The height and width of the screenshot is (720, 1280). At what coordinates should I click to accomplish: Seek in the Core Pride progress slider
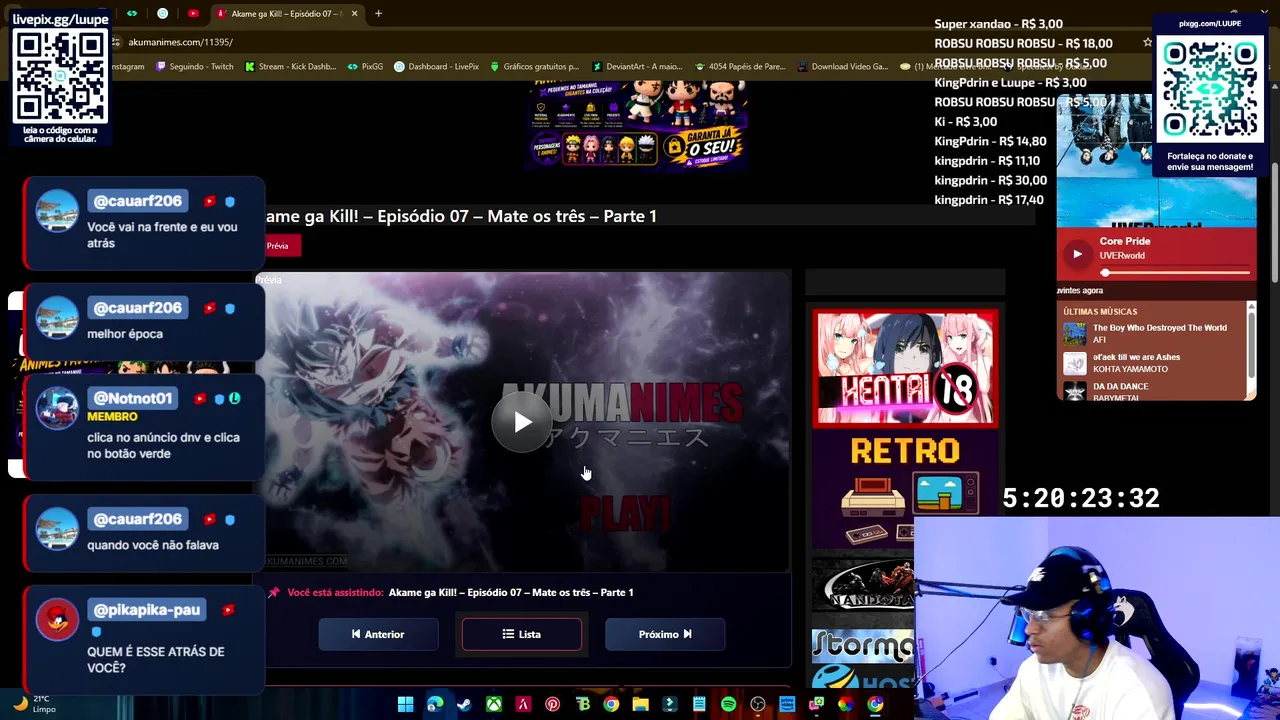click(1176, 272)
